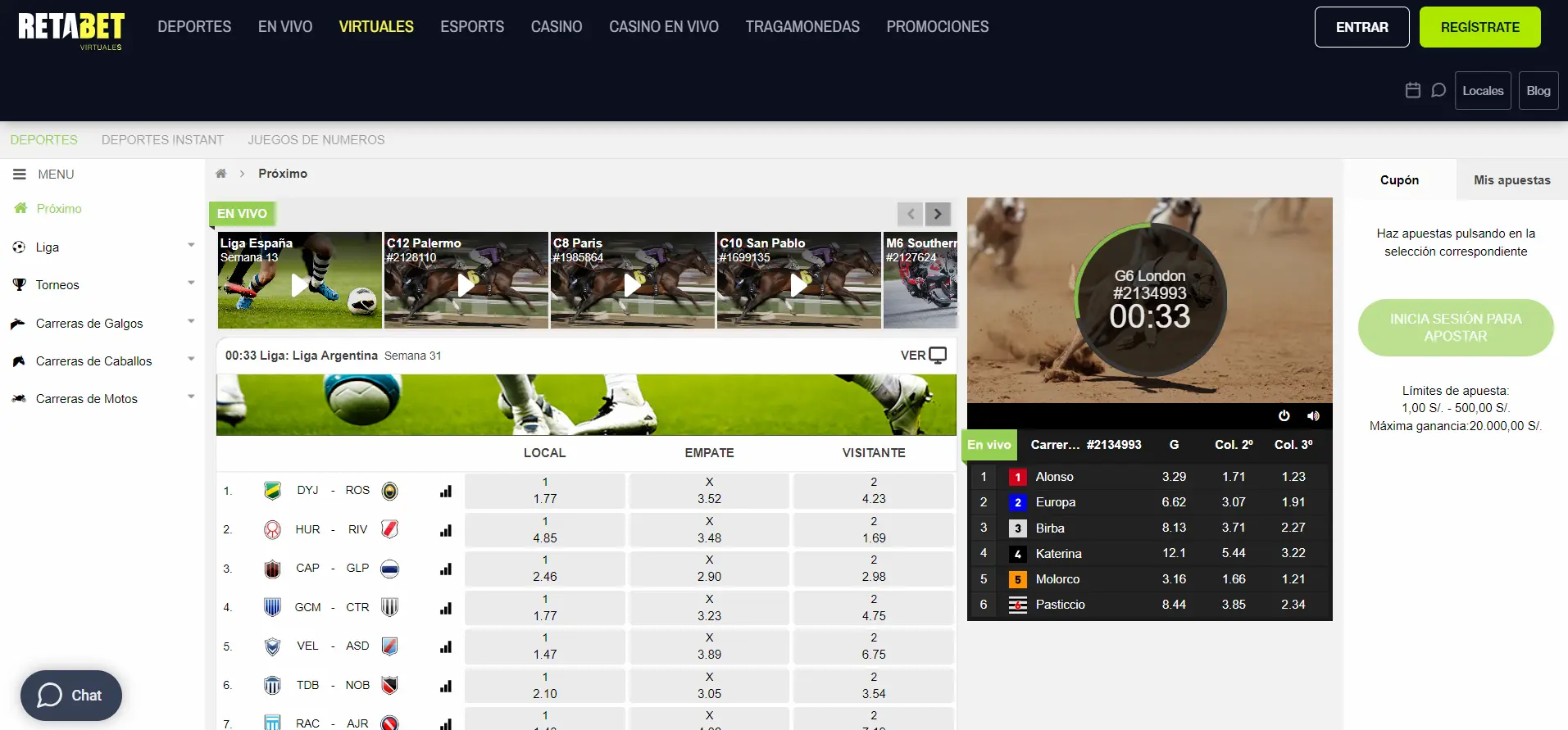Click statistics bars icon for HUR - RIV
1568x730 pixels.
446,530
